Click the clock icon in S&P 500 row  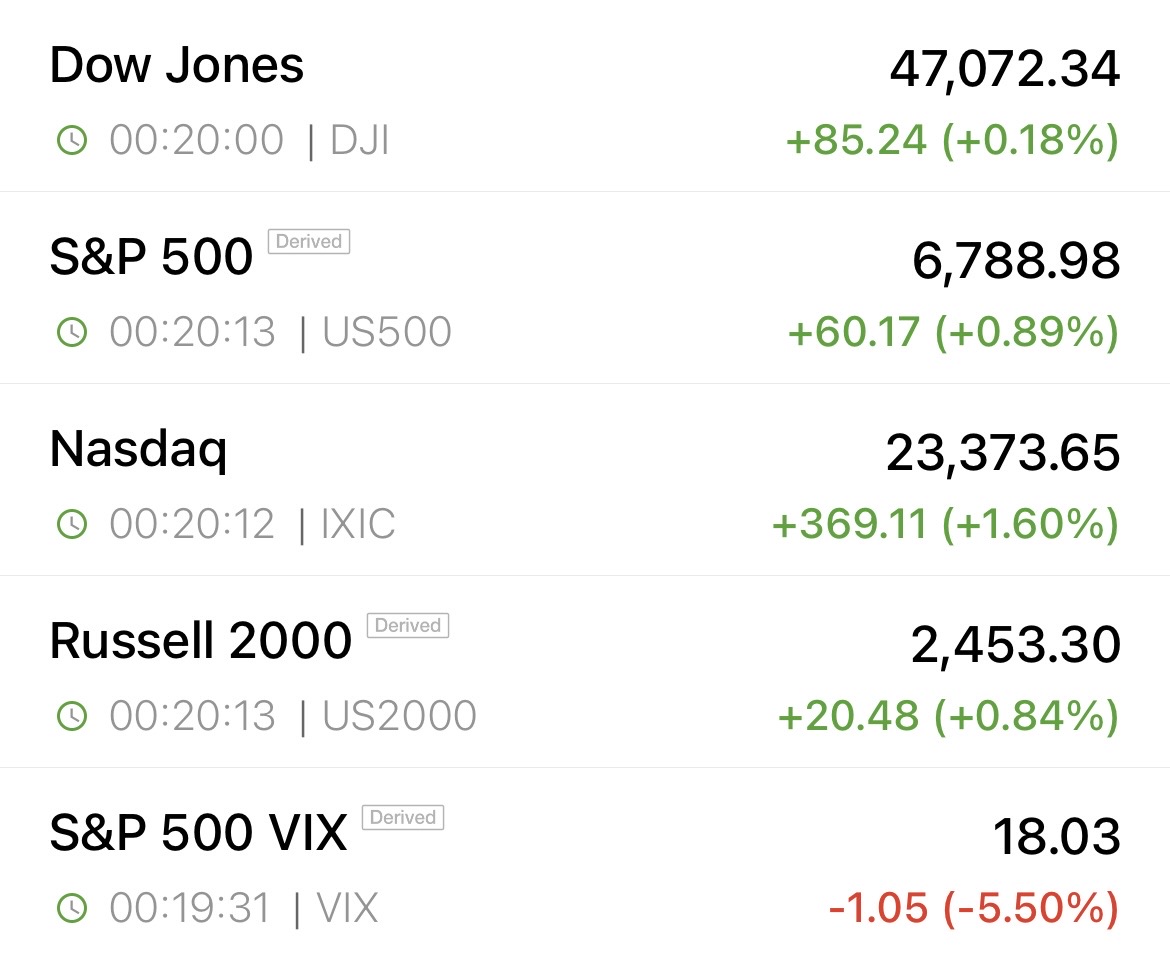tap(72, 333)
